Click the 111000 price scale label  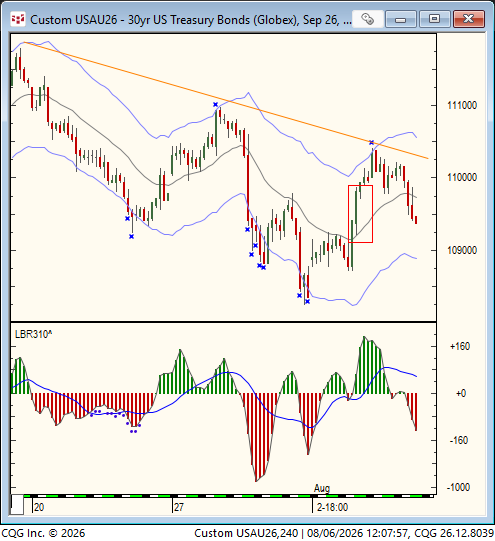(x=462, y=105)
